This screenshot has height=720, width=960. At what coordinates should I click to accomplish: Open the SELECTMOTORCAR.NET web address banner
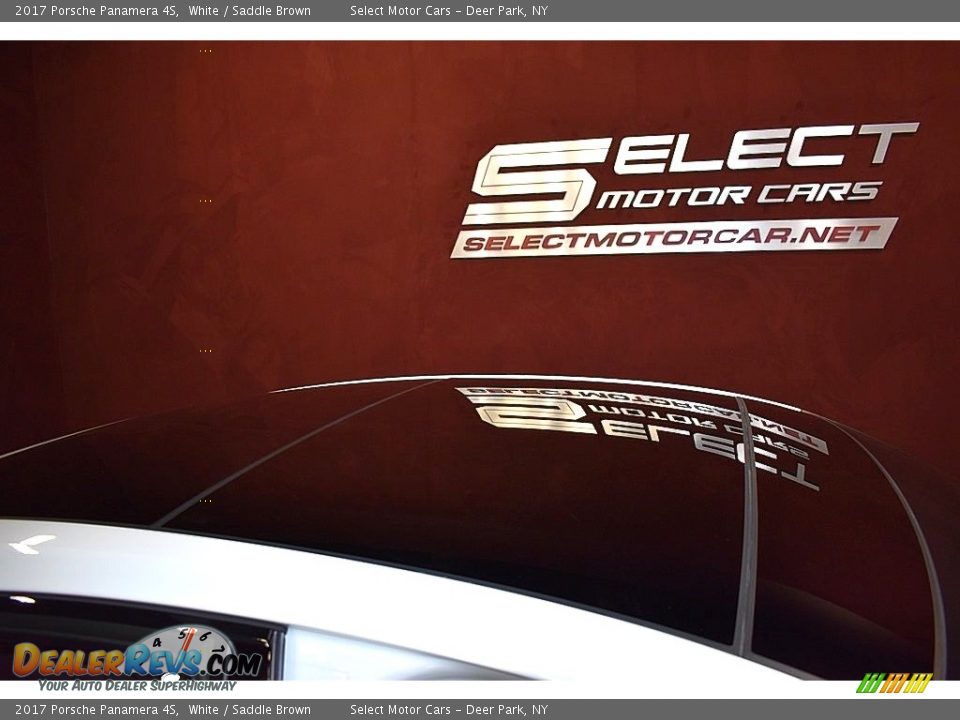point(672,238)
